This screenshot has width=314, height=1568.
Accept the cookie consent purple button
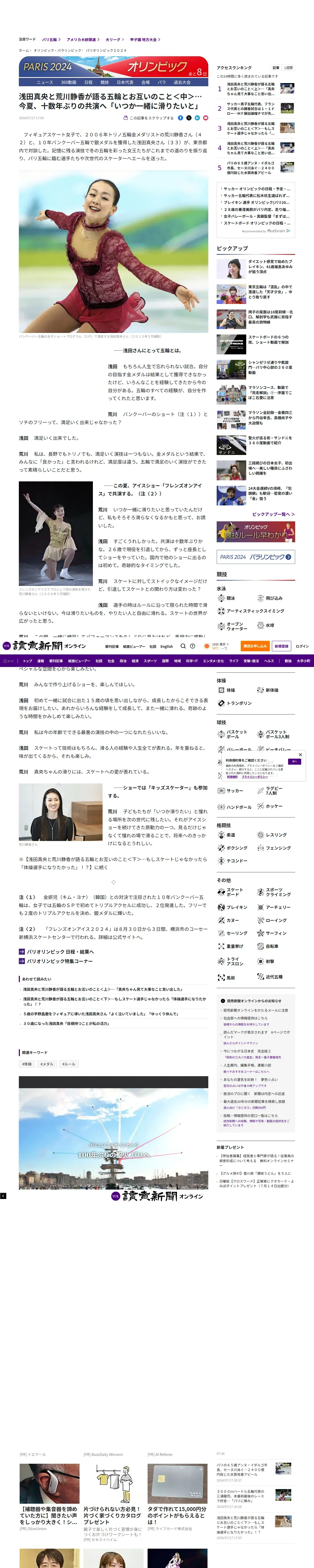[294, 762]
